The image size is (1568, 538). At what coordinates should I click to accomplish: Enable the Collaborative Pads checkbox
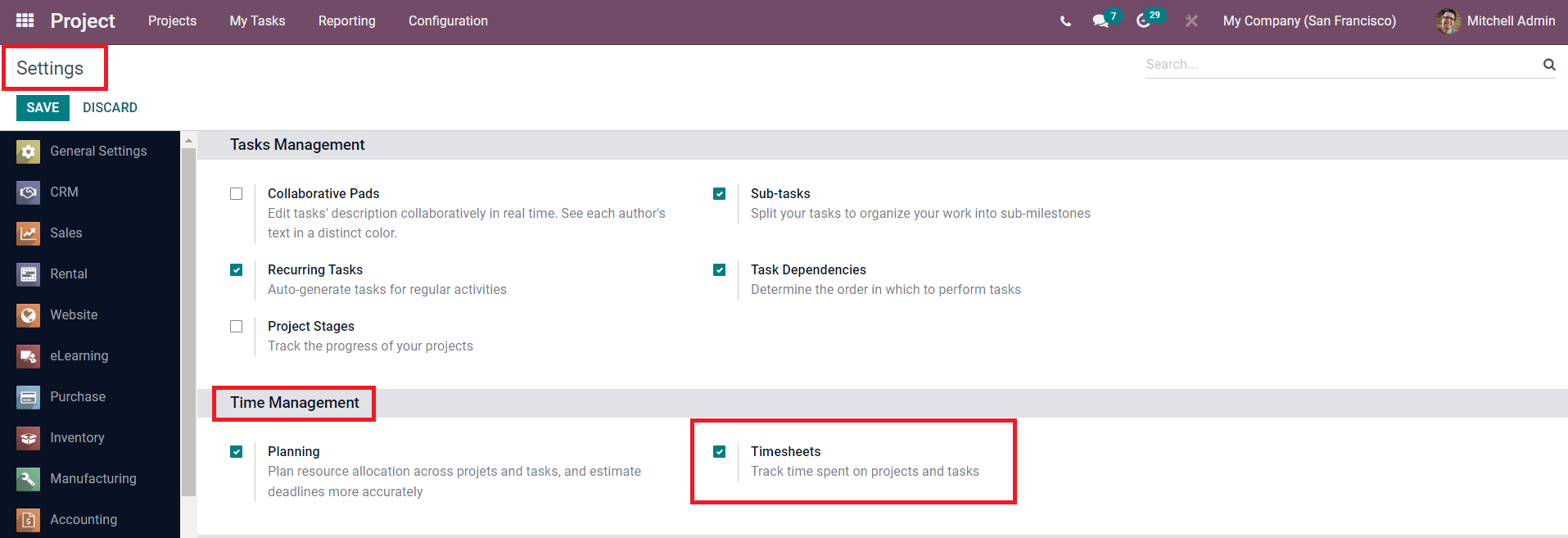237,194
